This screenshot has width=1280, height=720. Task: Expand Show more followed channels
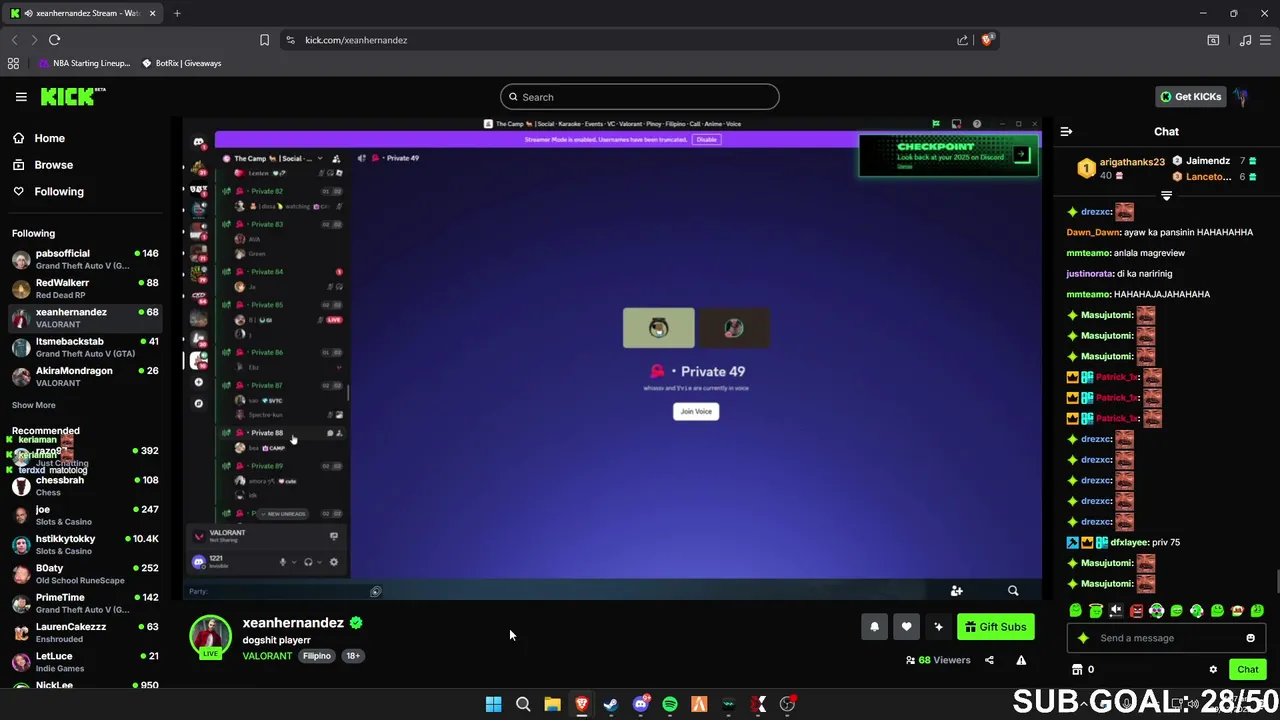click(x=34, y=405)
